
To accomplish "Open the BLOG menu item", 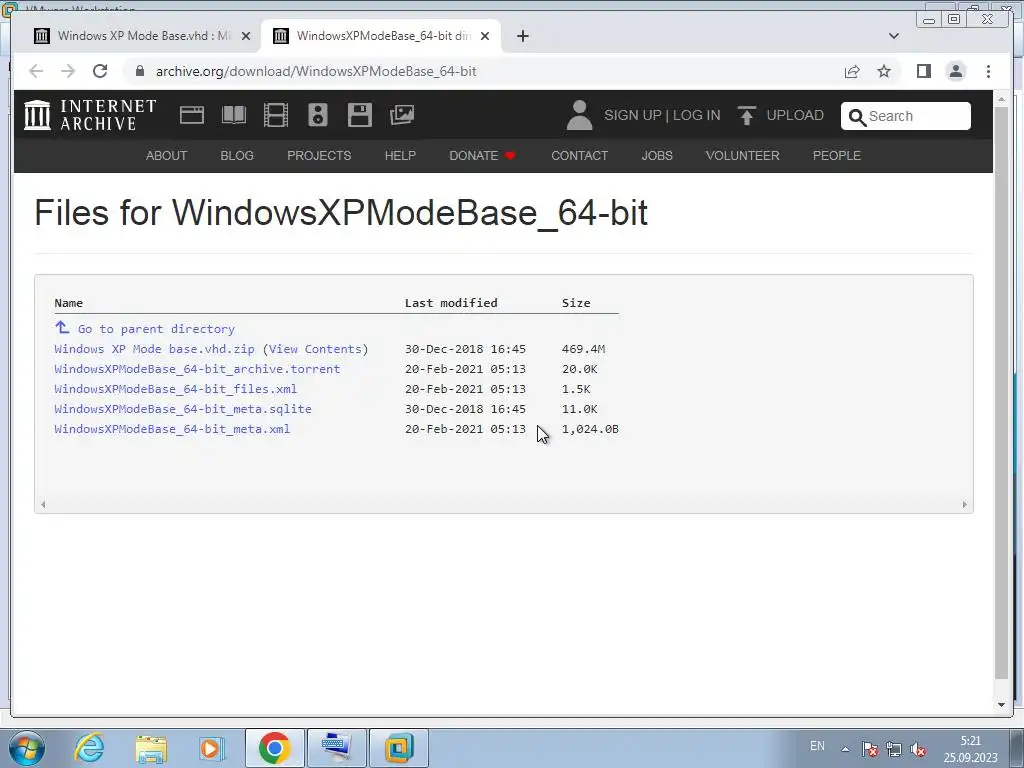I will click(237, 155).
